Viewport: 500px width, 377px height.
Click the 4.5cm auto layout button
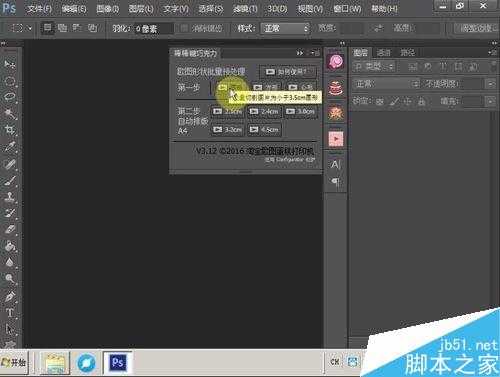click(264, 129)
